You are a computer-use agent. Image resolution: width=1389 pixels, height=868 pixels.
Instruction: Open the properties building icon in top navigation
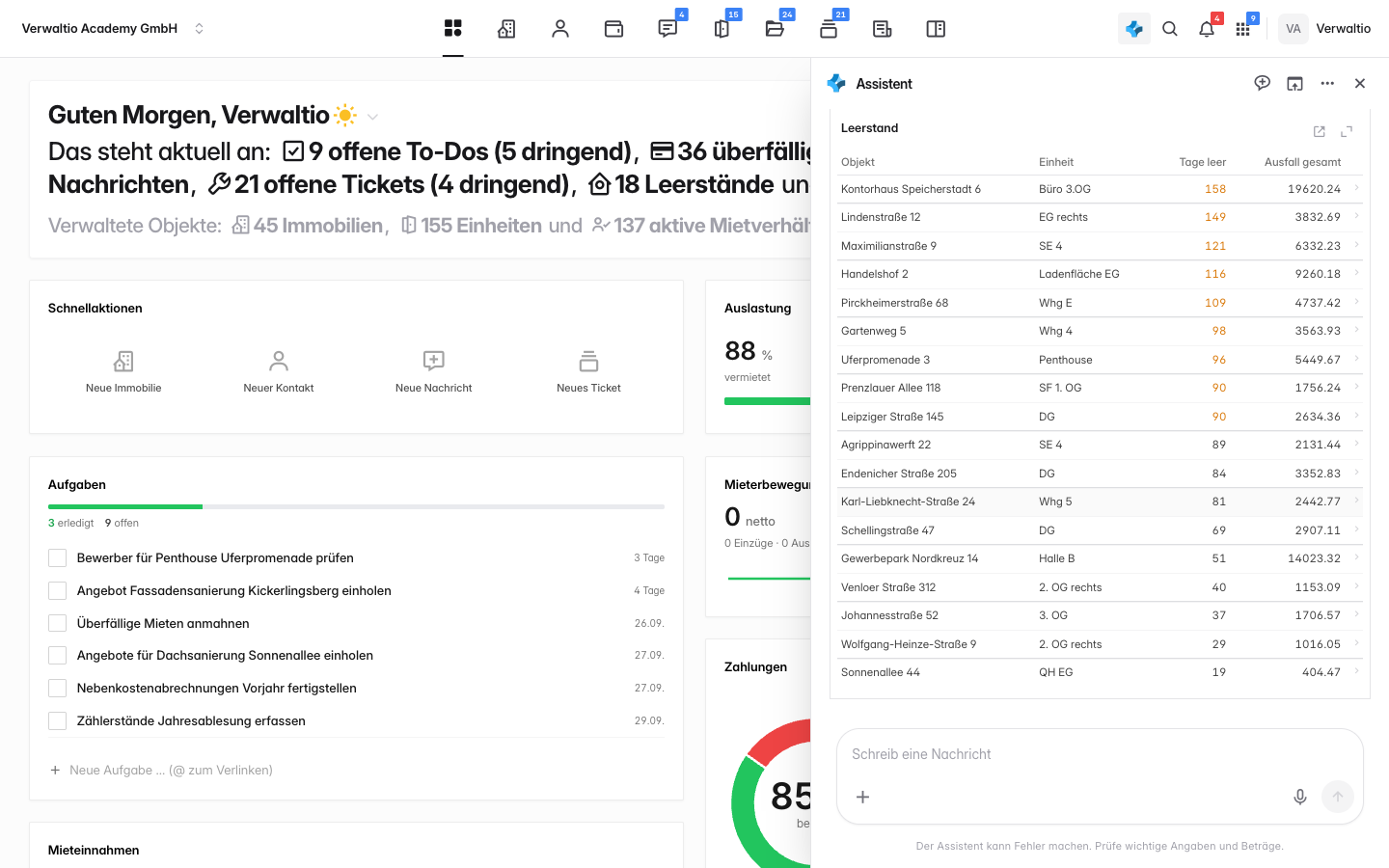(x=506, y=28)
